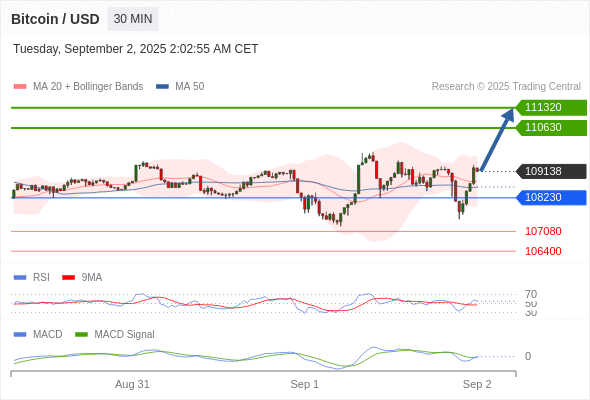
Task: Click the MACD Signal green legend marker
Action: coord(81,335)
